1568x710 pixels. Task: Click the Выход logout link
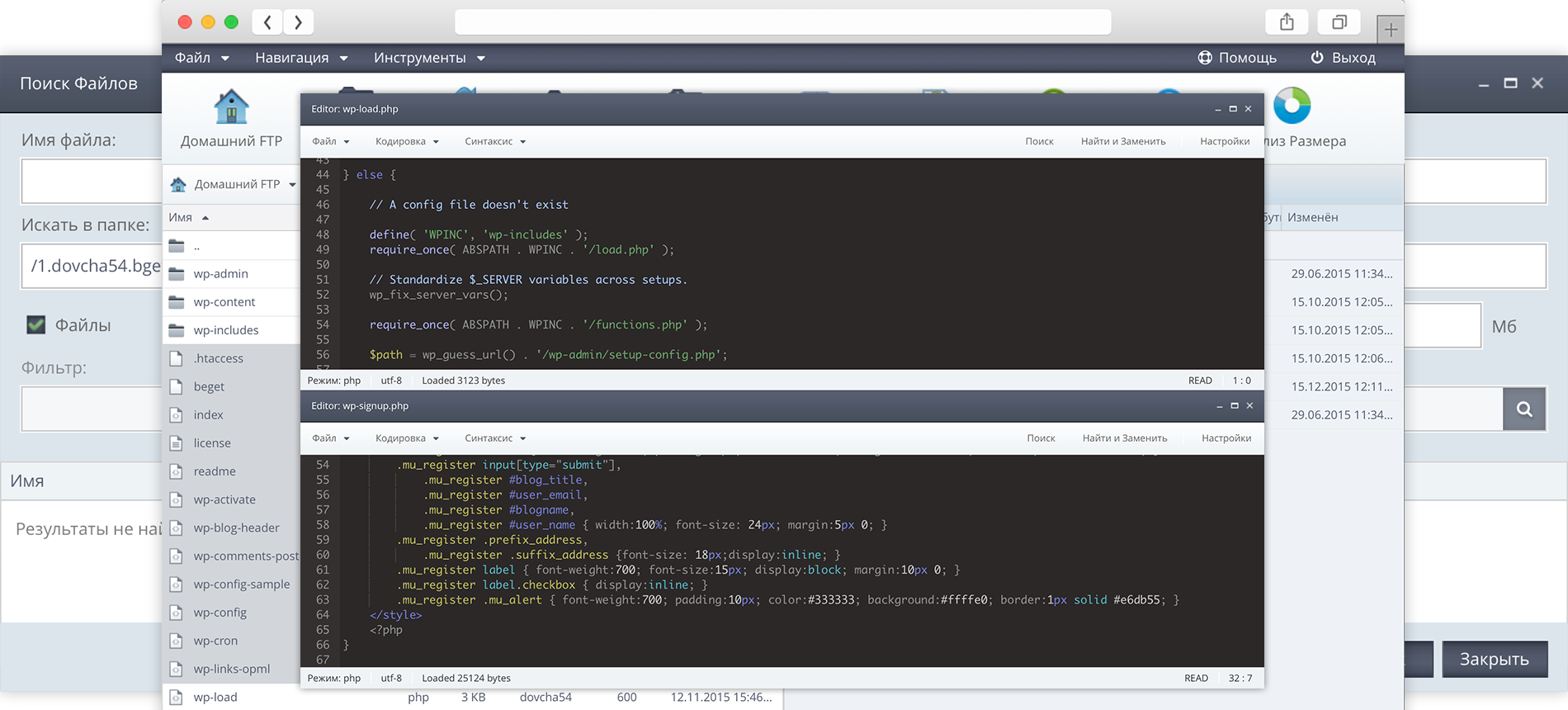tap(1343, 58)
